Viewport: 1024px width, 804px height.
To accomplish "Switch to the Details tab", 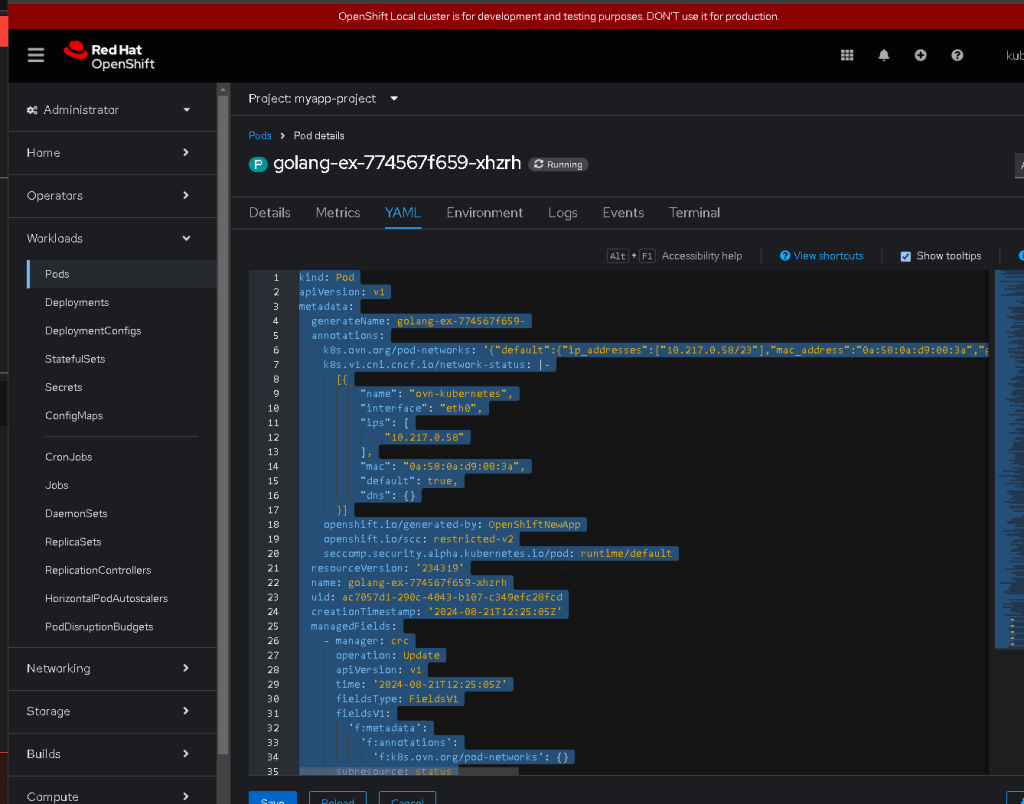I will coord(270,213).
